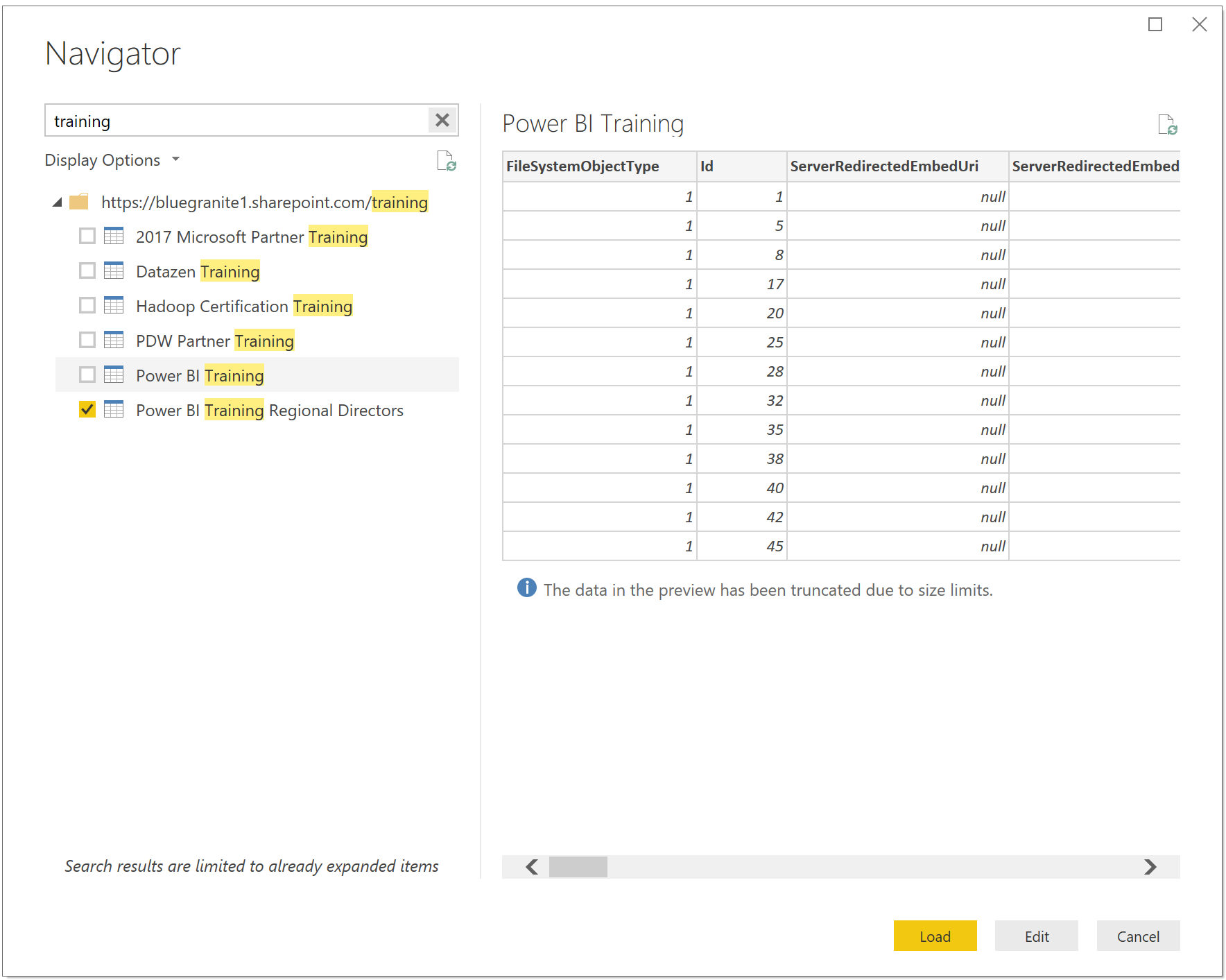Clear the training search text
Viewport: 1226px width, 980px height.
pyautogui.click(x=442, y=121)
